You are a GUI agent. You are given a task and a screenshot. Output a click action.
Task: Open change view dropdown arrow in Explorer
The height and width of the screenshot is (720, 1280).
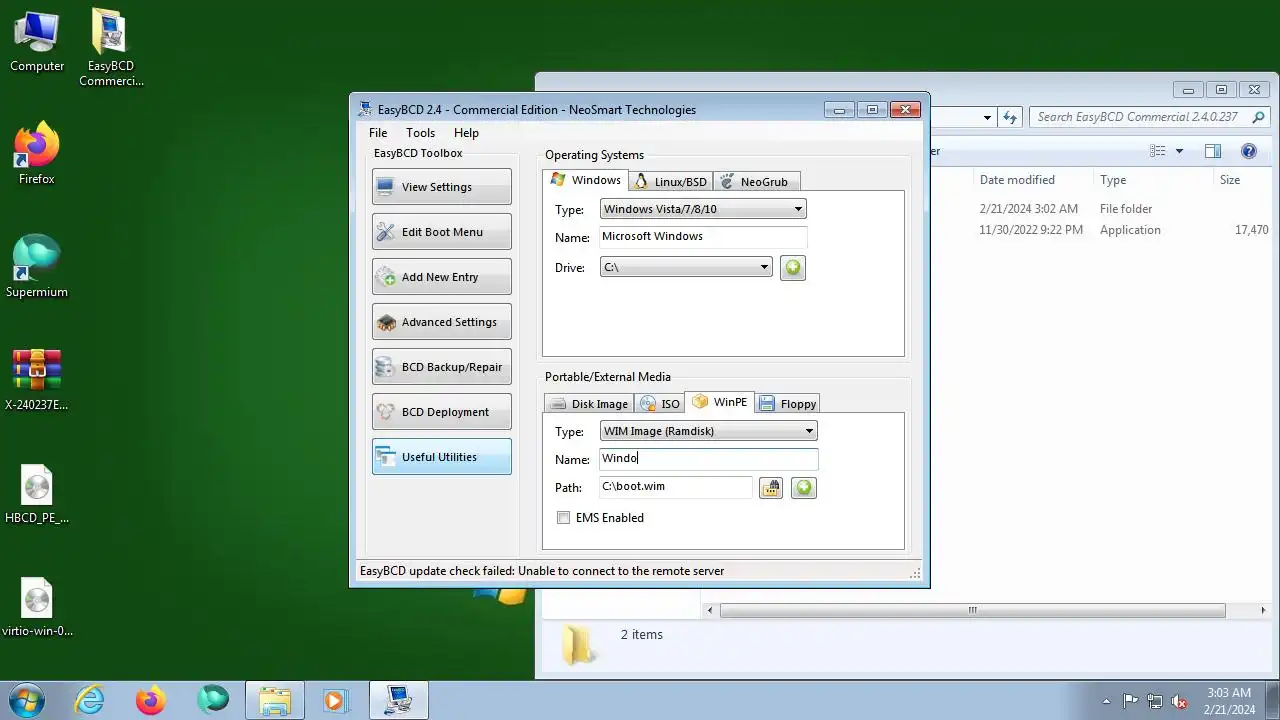click(1179, 151)
